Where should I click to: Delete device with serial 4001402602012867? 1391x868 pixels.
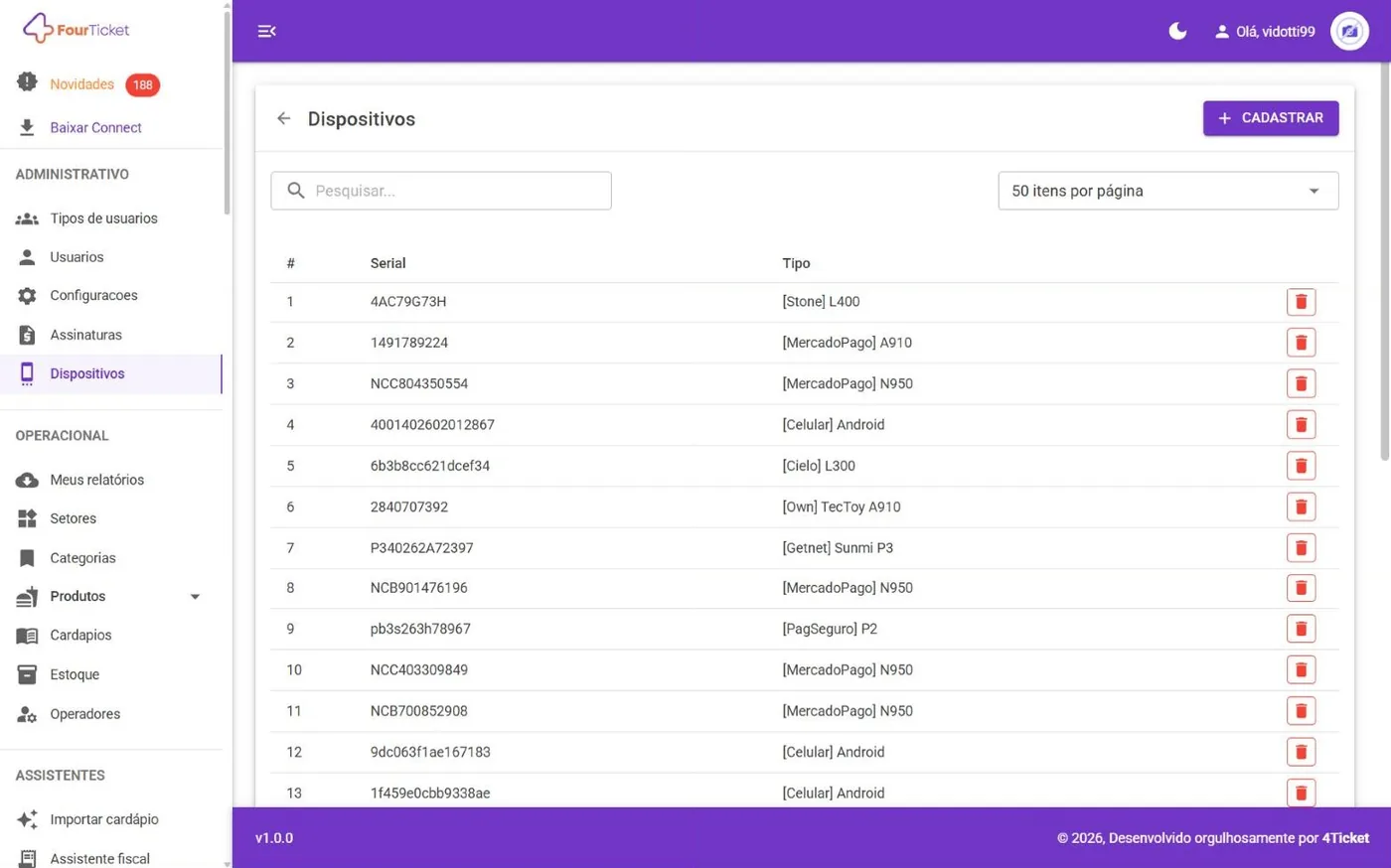1301,425
